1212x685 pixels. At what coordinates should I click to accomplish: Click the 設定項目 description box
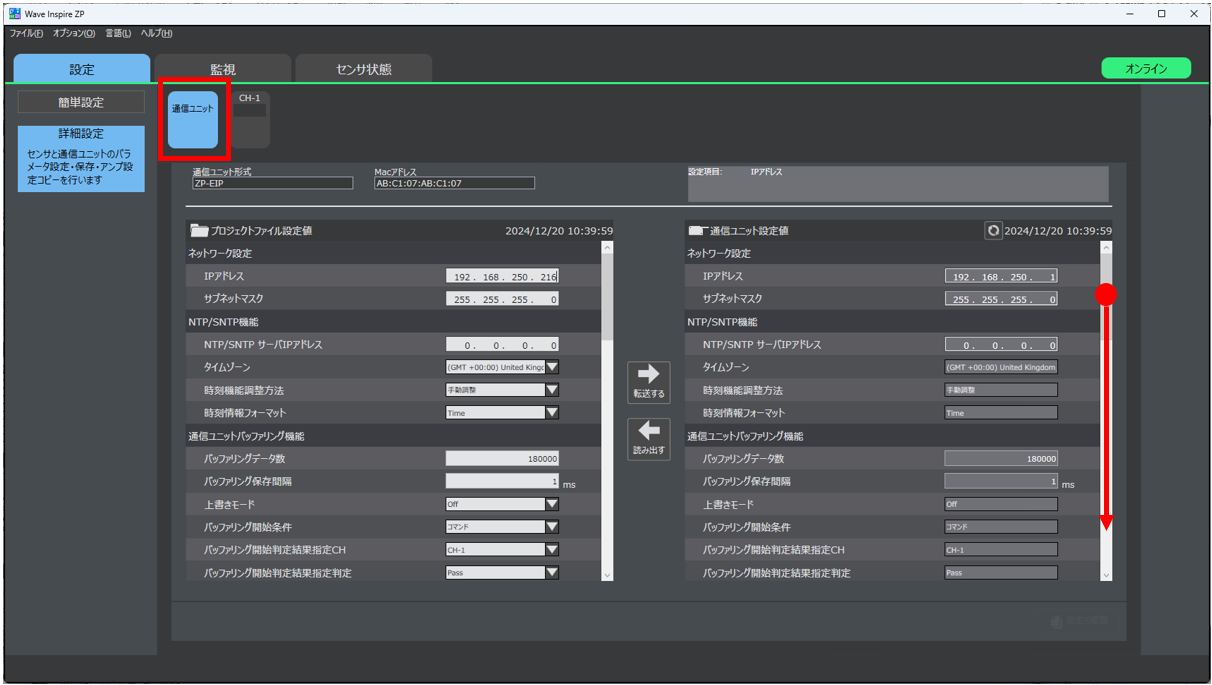click(898, 184)
